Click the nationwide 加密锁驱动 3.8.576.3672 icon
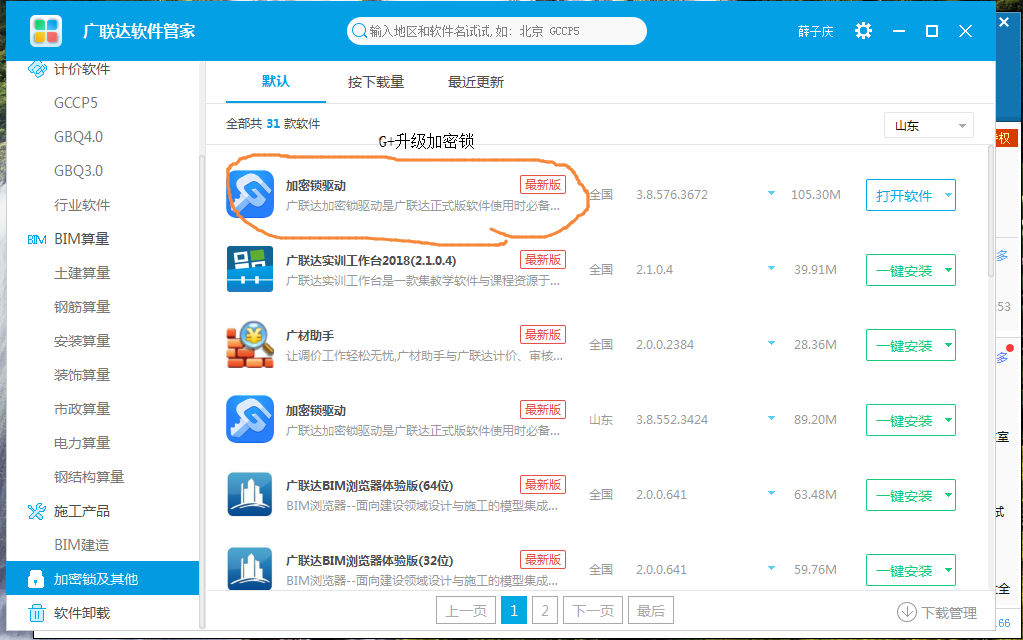The width and height of the screenshot is (1023, 640). 250,194
